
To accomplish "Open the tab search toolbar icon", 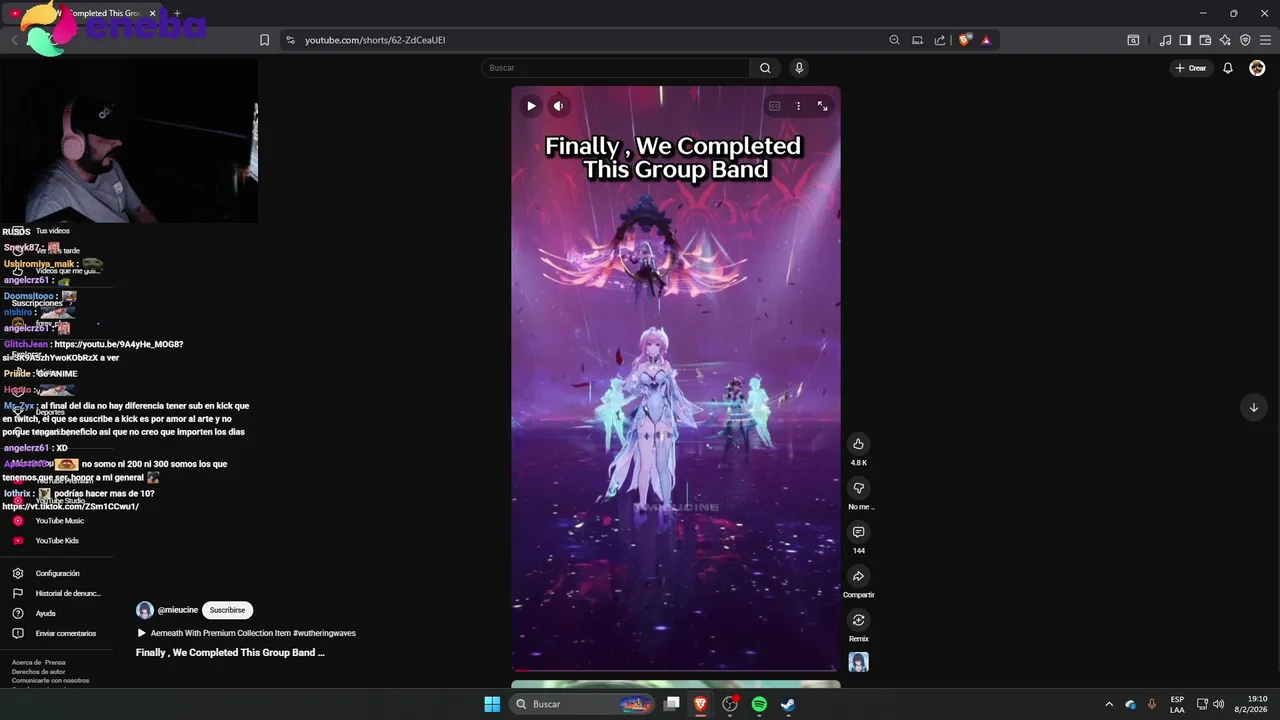I will coord(1133,40).
